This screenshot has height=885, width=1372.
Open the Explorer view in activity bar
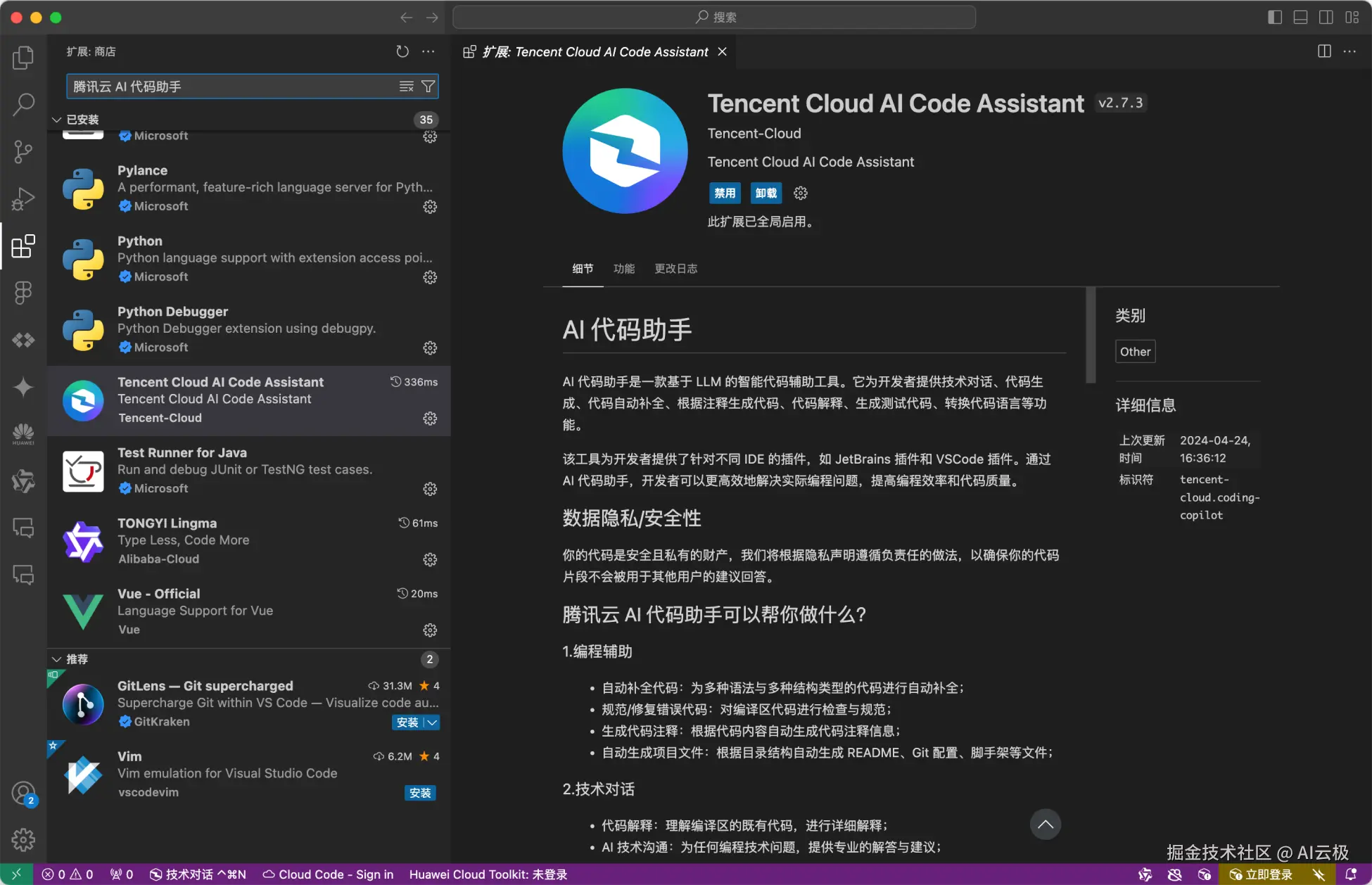point(23,58)
